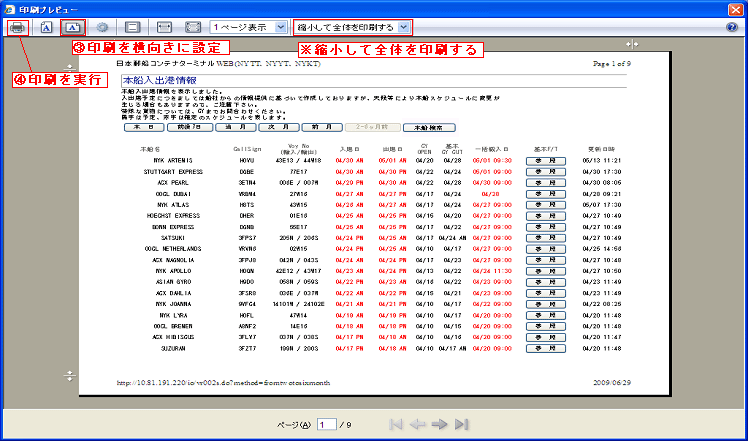Go to the first page using navigation arrow
Image resolution: width=748 pixels, height=441 pixels.
click(396, 425)
